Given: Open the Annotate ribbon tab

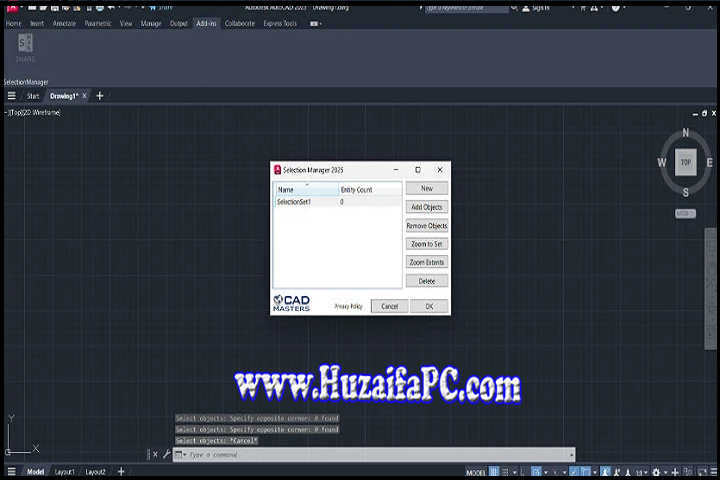Looking at the screenshot, I should (64, 23).
